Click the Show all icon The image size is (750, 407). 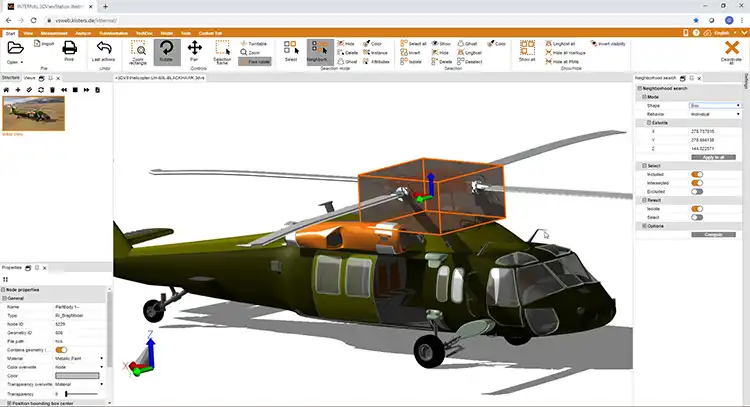coord(527,51)
